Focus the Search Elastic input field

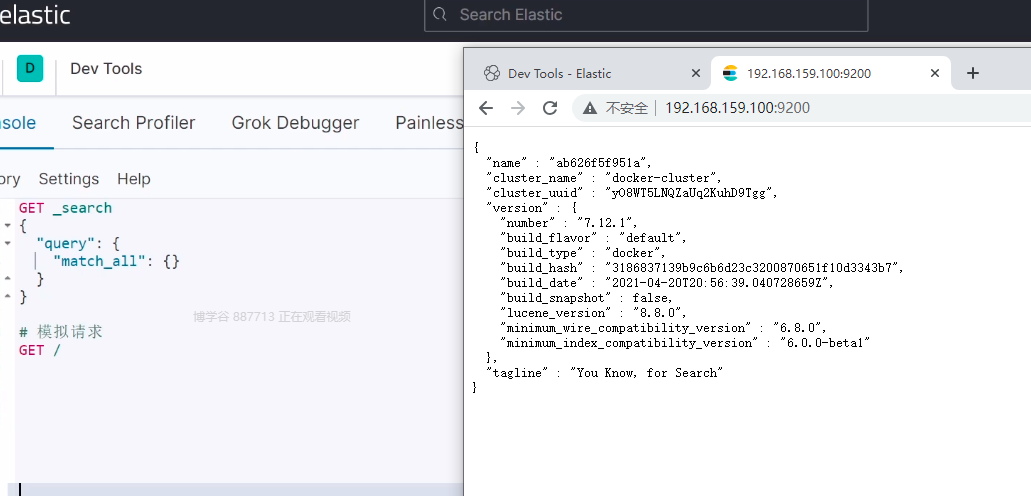pos(650,15)
